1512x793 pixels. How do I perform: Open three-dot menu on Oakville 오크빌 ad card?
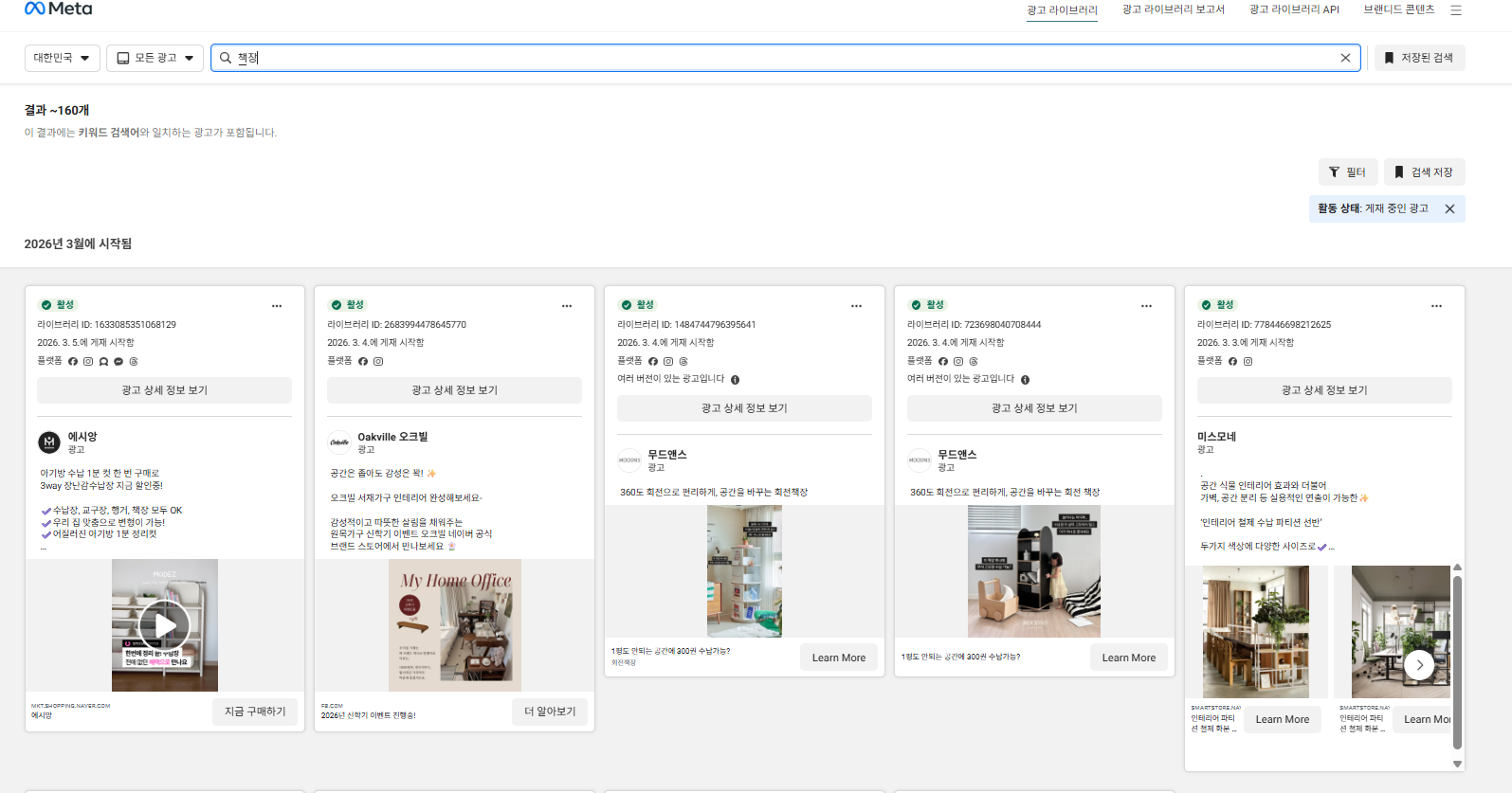coord(567,306)
